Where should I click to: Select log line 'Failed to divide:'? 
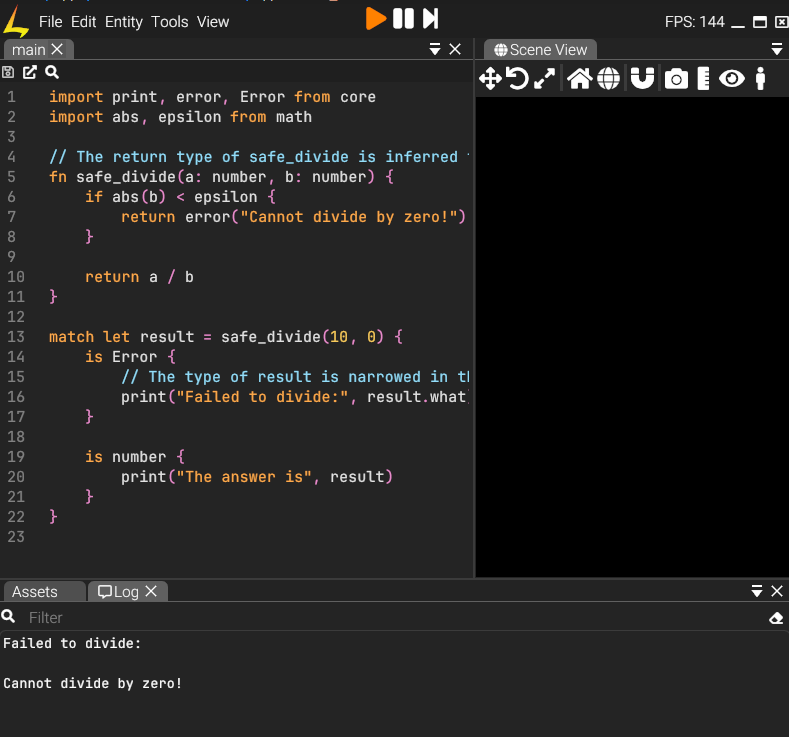[72, 643]
